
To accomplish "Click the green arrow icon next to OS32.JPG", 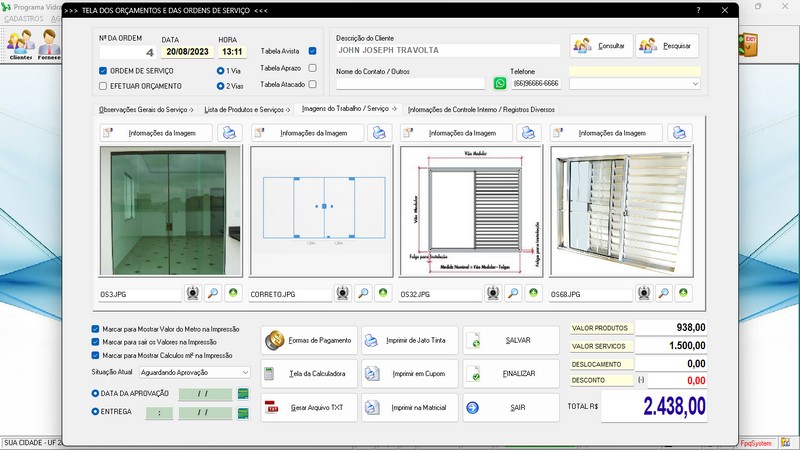I will pyautogui.click(x=533, y=294).
